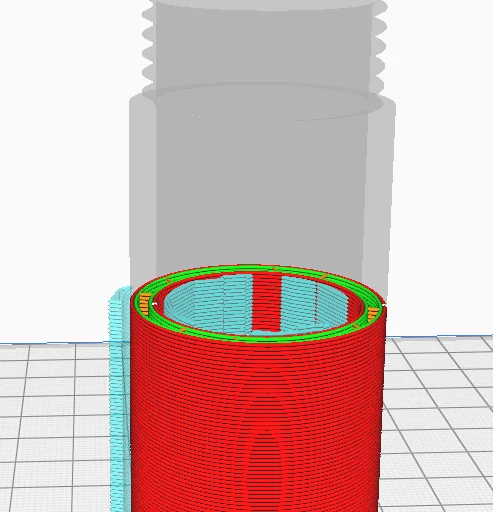
Task: Click the orange segment on the ring's right side
Action: [372, 315]
